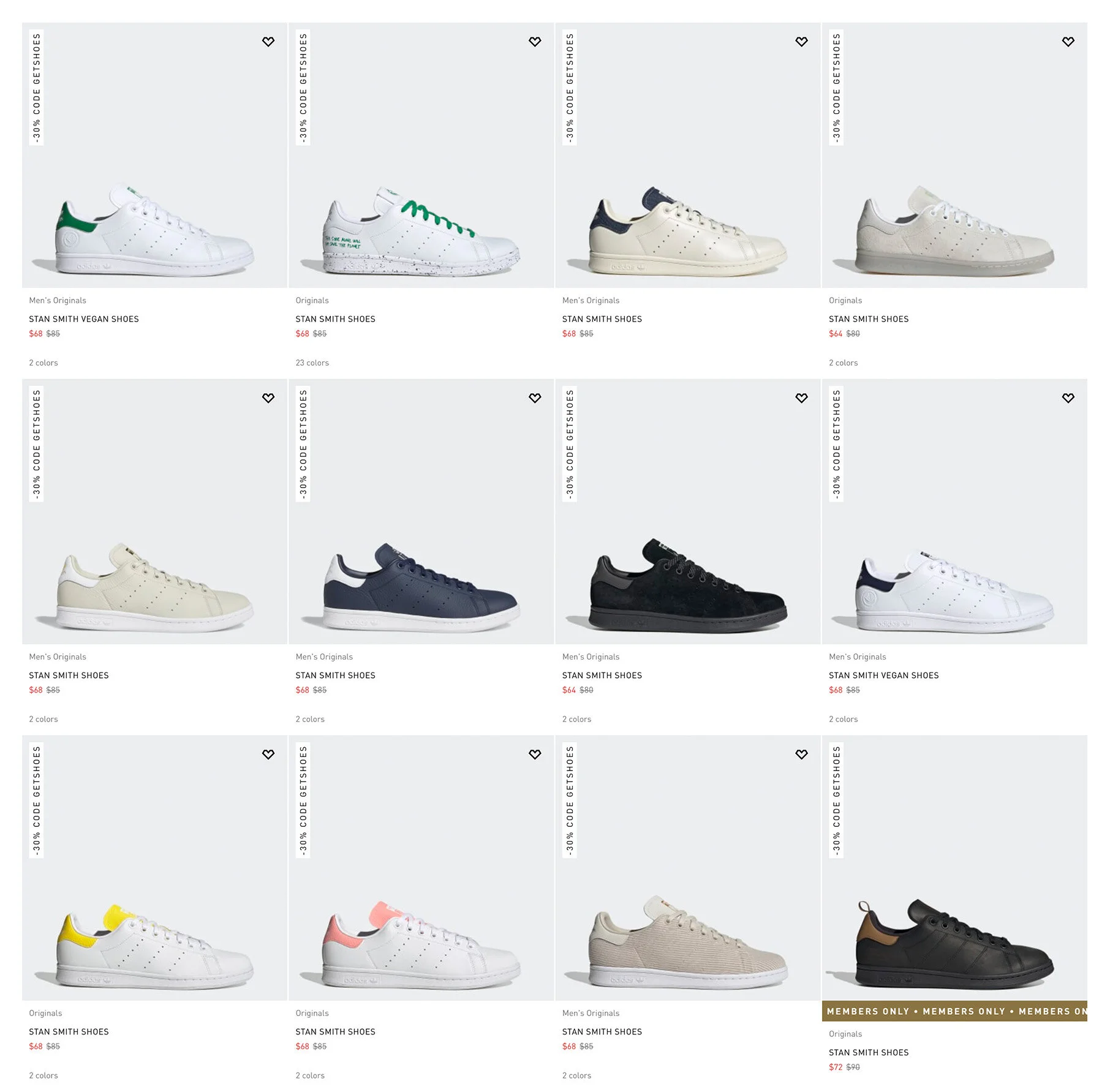Viewport: 1110px width, 1092px height.
Task: Click wishlist heart on cream navy-heel shoe
Action: point(801,42)
